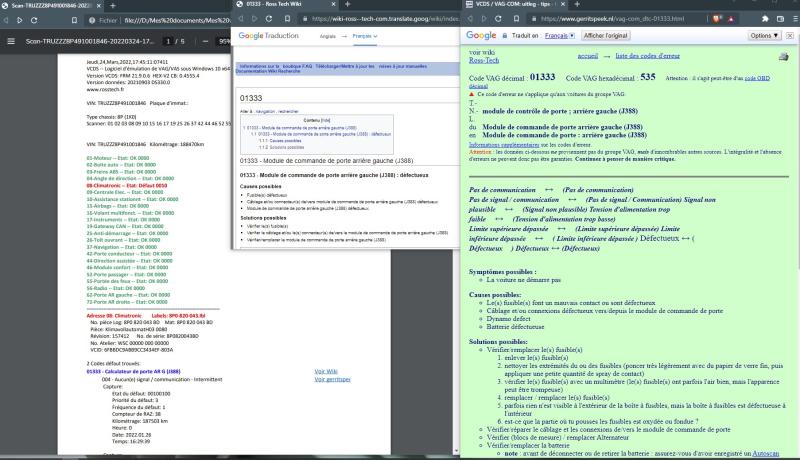Image resolution: width=800 pixels, height=460 pixels.
Task: Reload the Ross Tech Wiki page
Action: (x=269, y=18)
